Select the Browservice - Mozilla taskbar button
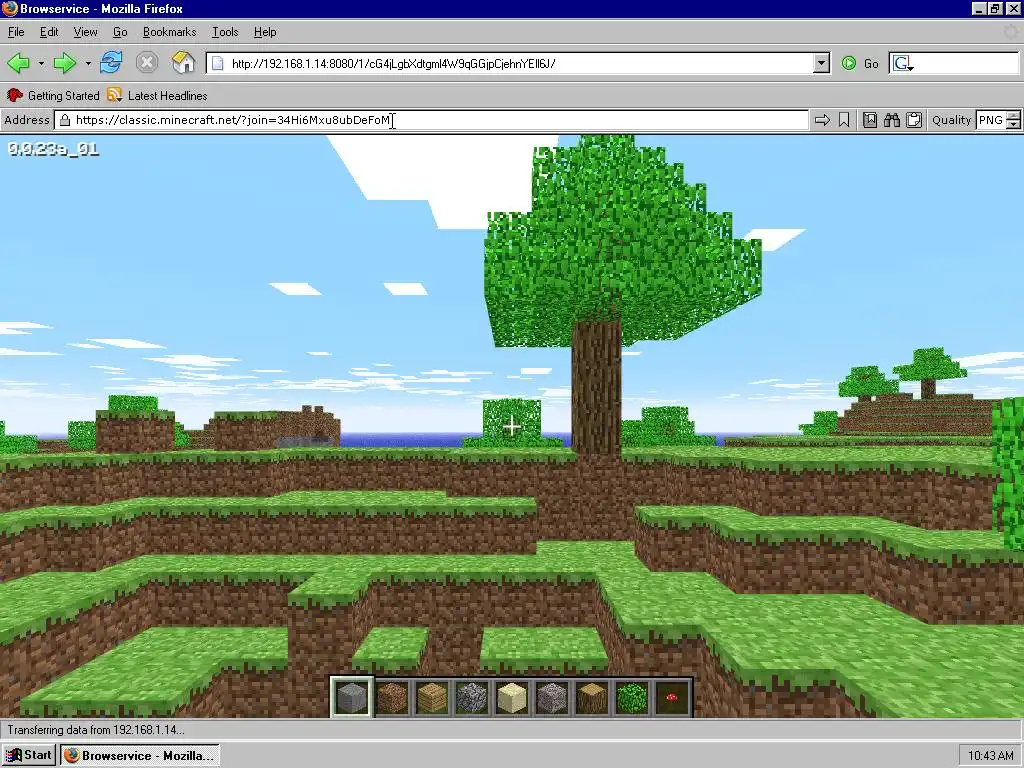This screenshot has width=1024, height=768. 140,755
